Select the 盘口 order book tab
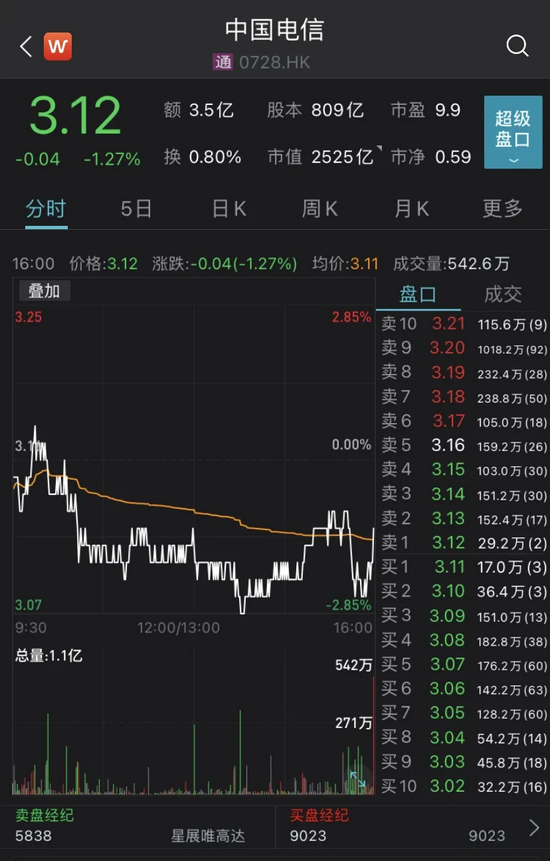This screenshot has width=550, height=861. [418, 295]
